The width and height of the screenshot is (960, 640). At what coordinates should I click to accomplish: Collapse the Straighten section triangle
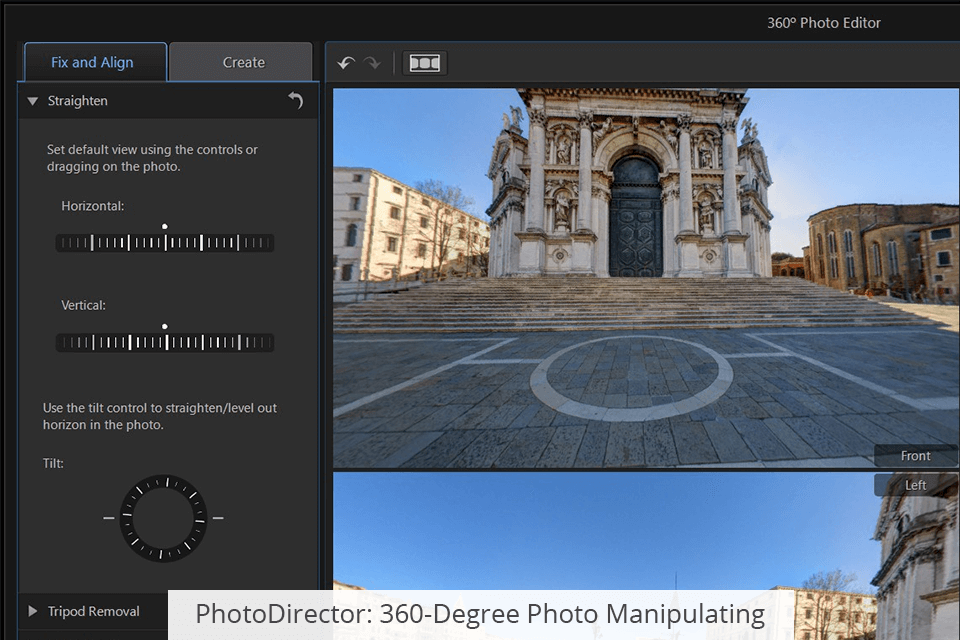33,101
